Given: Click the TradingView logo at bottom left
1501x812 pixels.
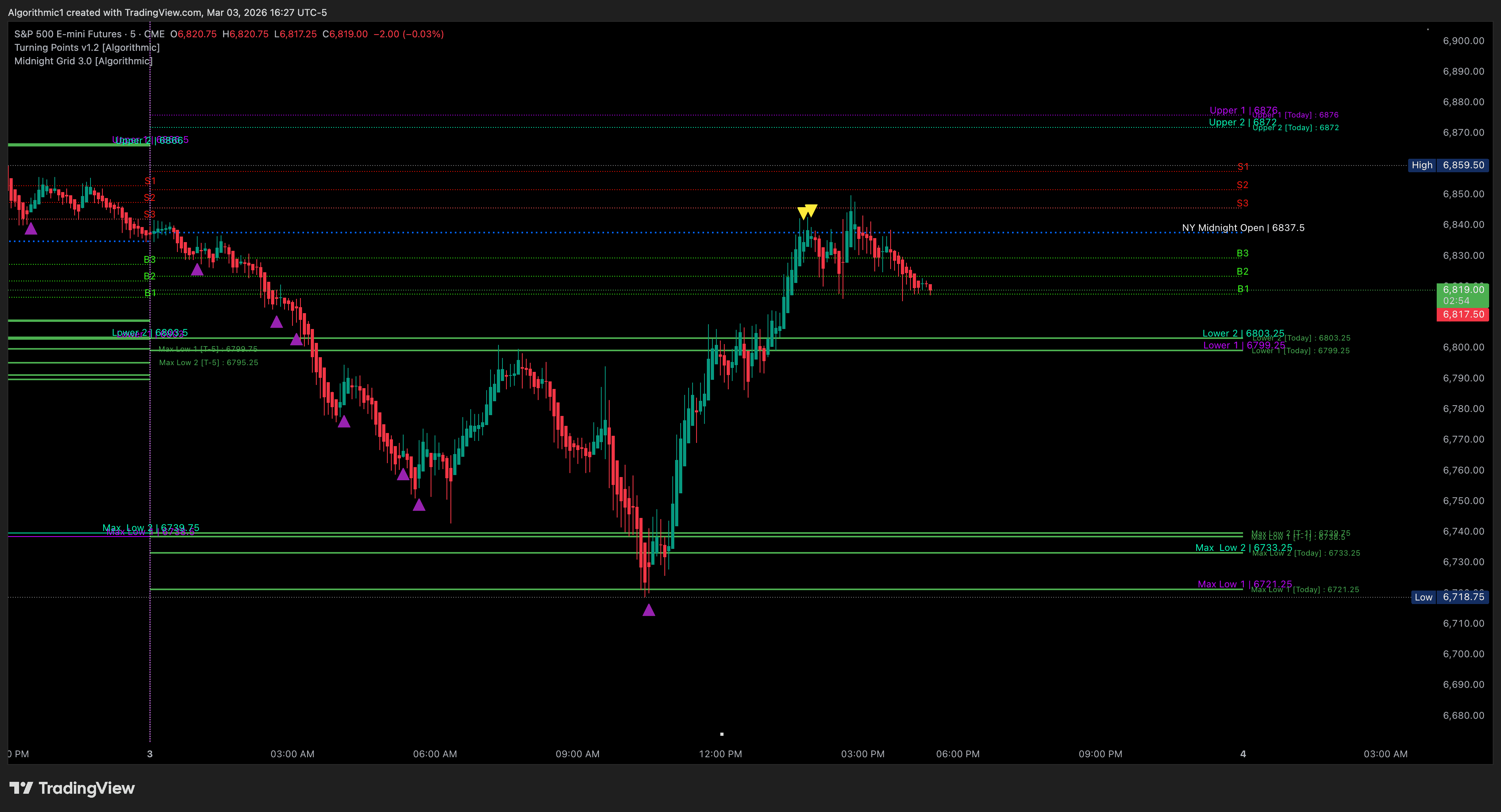Looking at the screenshot, I should tap(72, 788).
